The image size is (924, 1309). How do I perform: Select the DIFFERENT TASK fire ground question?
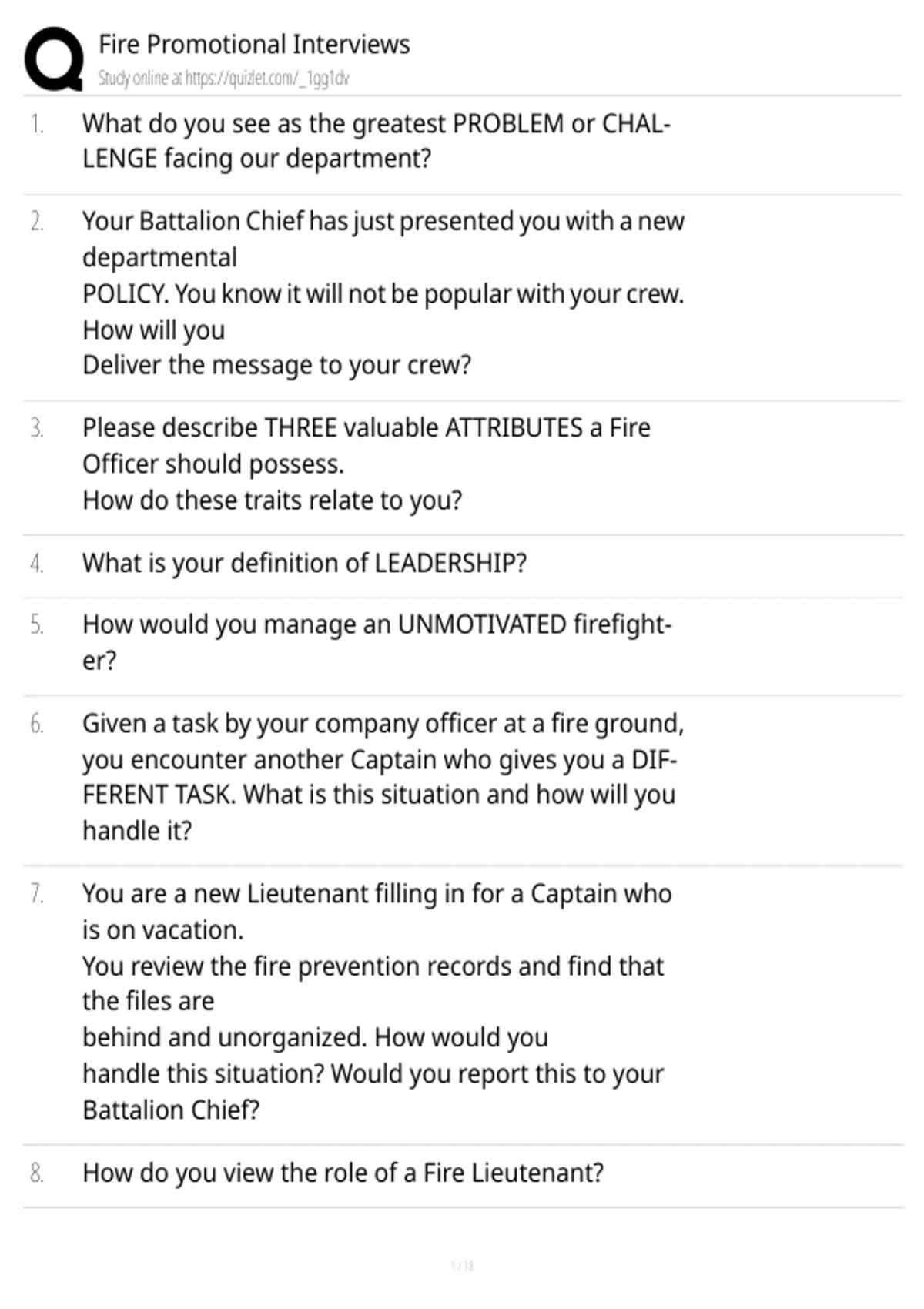coord(383,777)
